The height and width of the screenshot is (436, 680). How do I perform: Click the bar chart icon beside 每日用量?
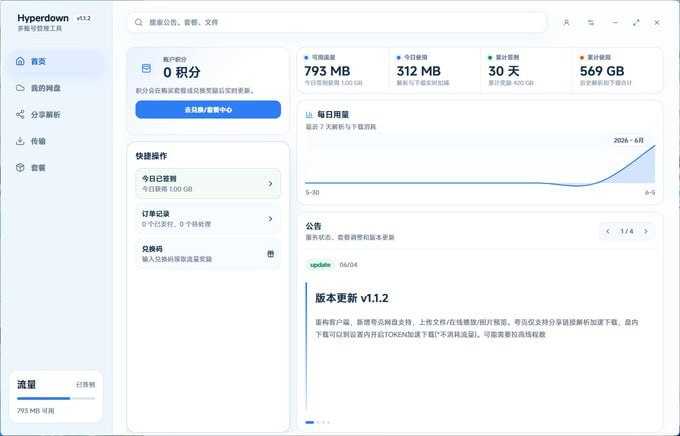click(x=309, y=115)
